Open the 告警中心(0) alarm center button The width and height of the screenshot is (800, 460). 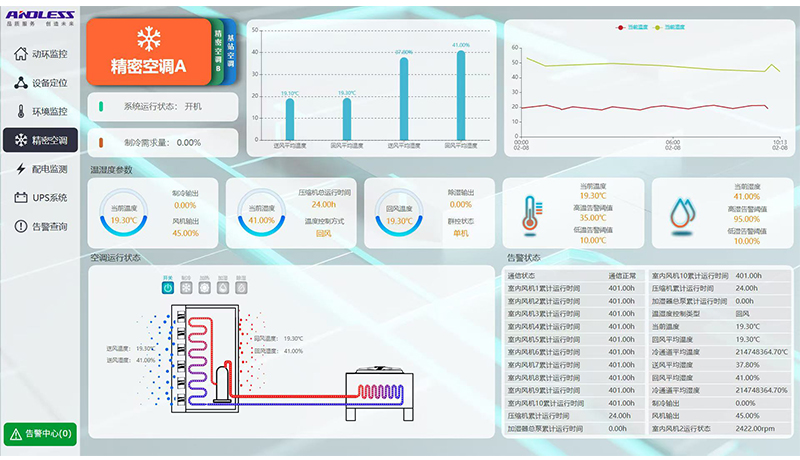40,434
